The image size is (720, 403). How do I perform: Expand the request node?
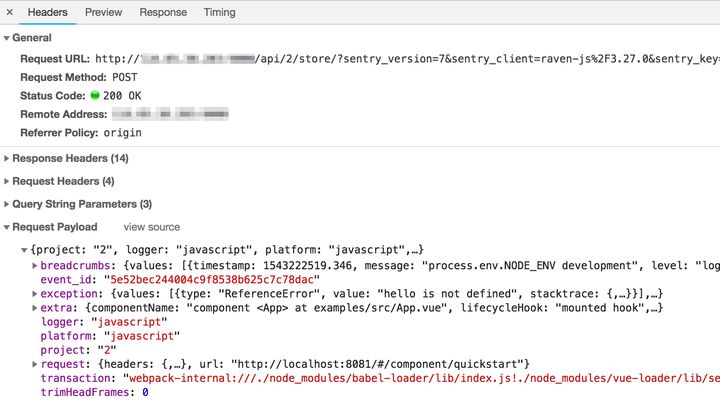click(x=34, y=364)
